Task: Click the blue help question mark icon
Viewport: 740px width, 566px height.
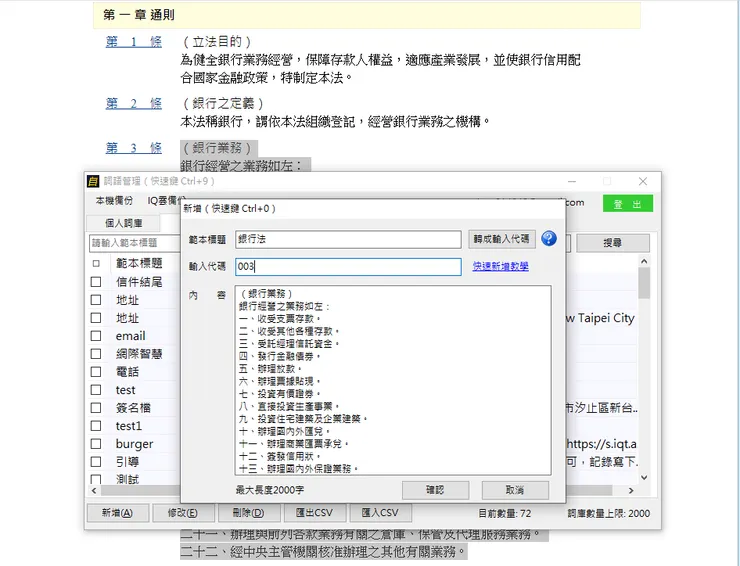Action: [548, 238]
